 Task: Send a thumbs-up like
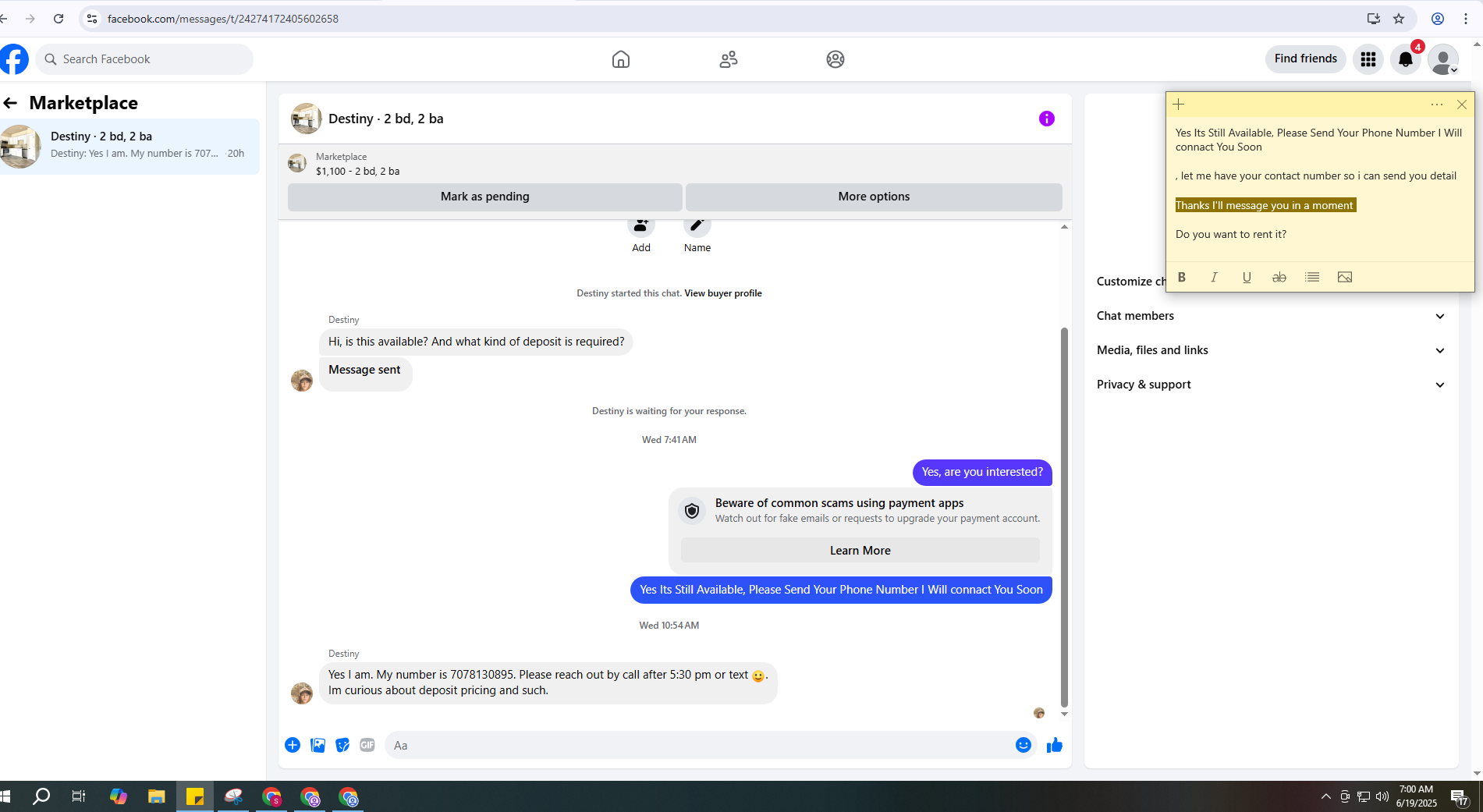1055,745
